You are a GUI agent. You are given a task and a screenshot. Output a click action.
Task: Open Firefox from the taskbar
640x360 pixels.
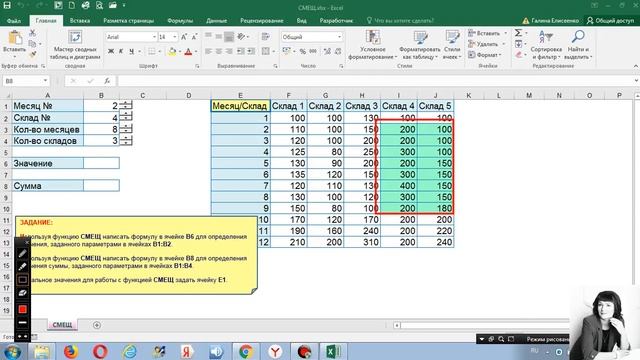[x=71, y=351]
